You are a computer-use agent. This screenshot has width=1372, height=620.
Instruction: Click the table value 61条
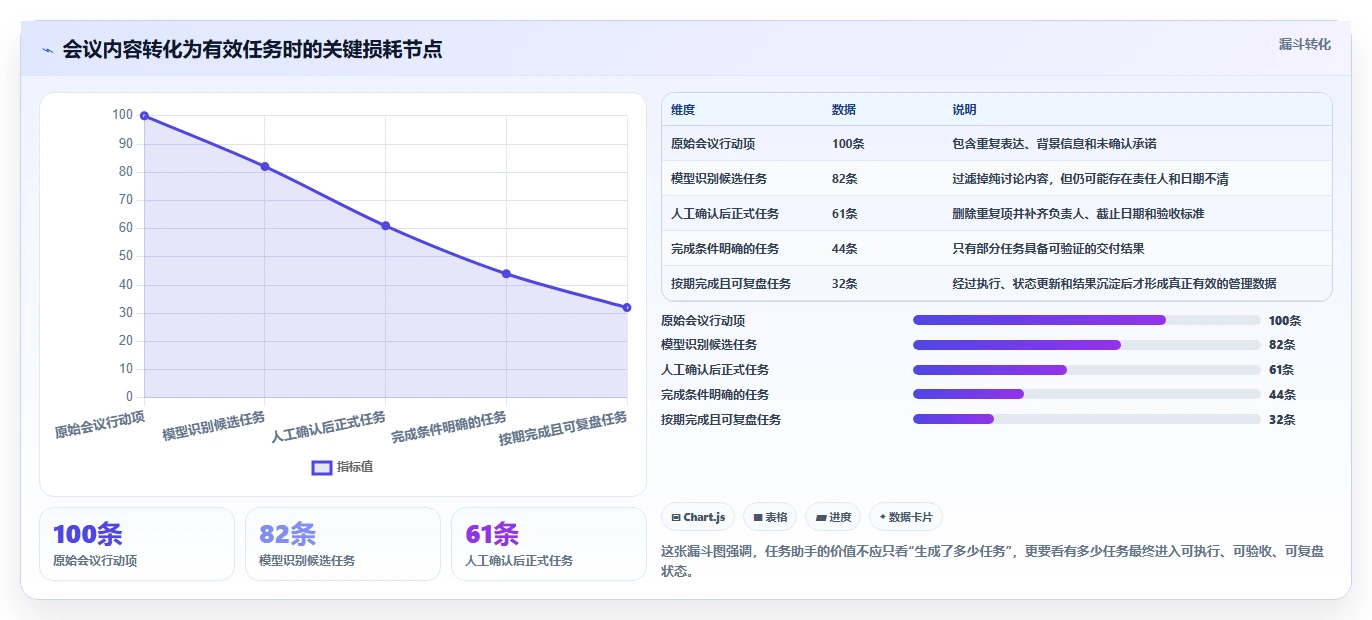click(x=845, y=214)
